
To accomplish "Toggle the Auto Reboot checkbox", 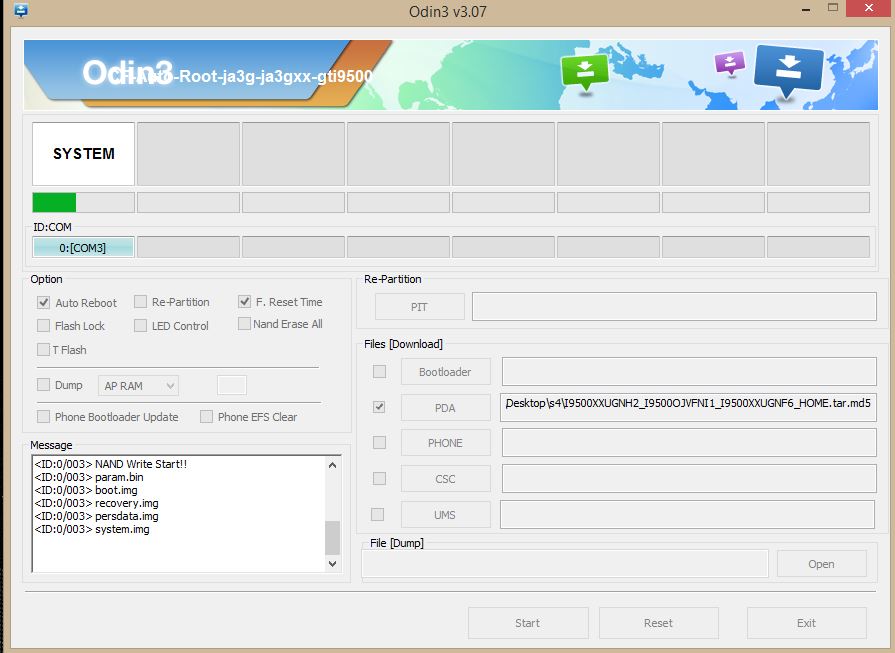I will tap(43, 303).
